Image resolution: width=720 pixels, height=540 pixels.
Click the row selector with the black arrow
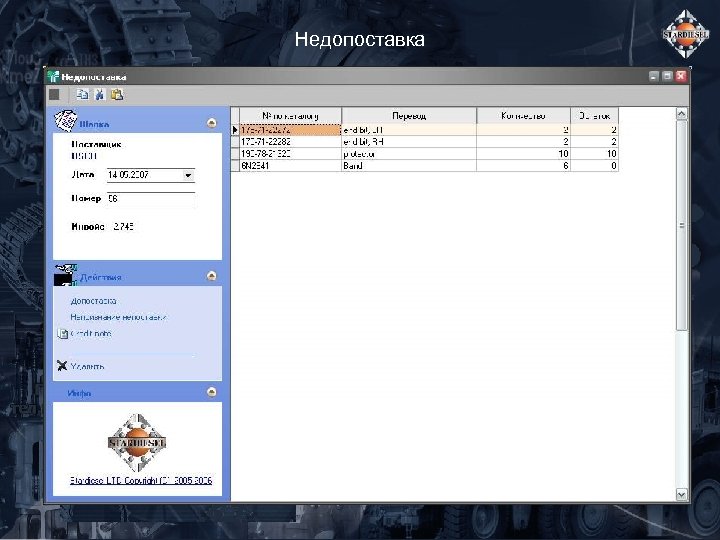[x=235, y=130]
